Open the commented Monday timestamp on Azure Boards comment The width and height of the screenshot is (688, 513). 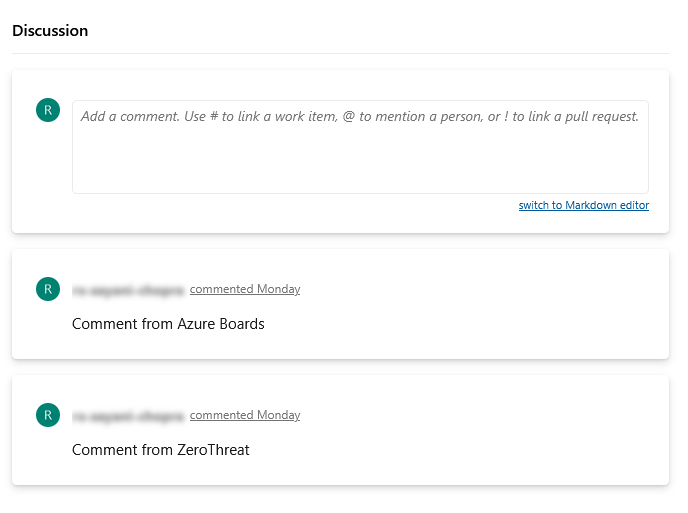(245, 289)
